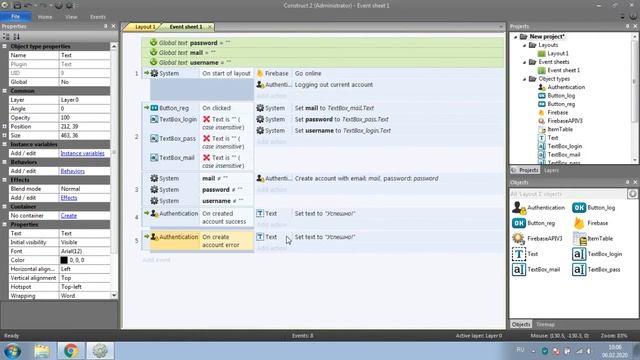Collapse the Effects section
The width and height of the screenshot is (640, 360).
coord(4,180)
